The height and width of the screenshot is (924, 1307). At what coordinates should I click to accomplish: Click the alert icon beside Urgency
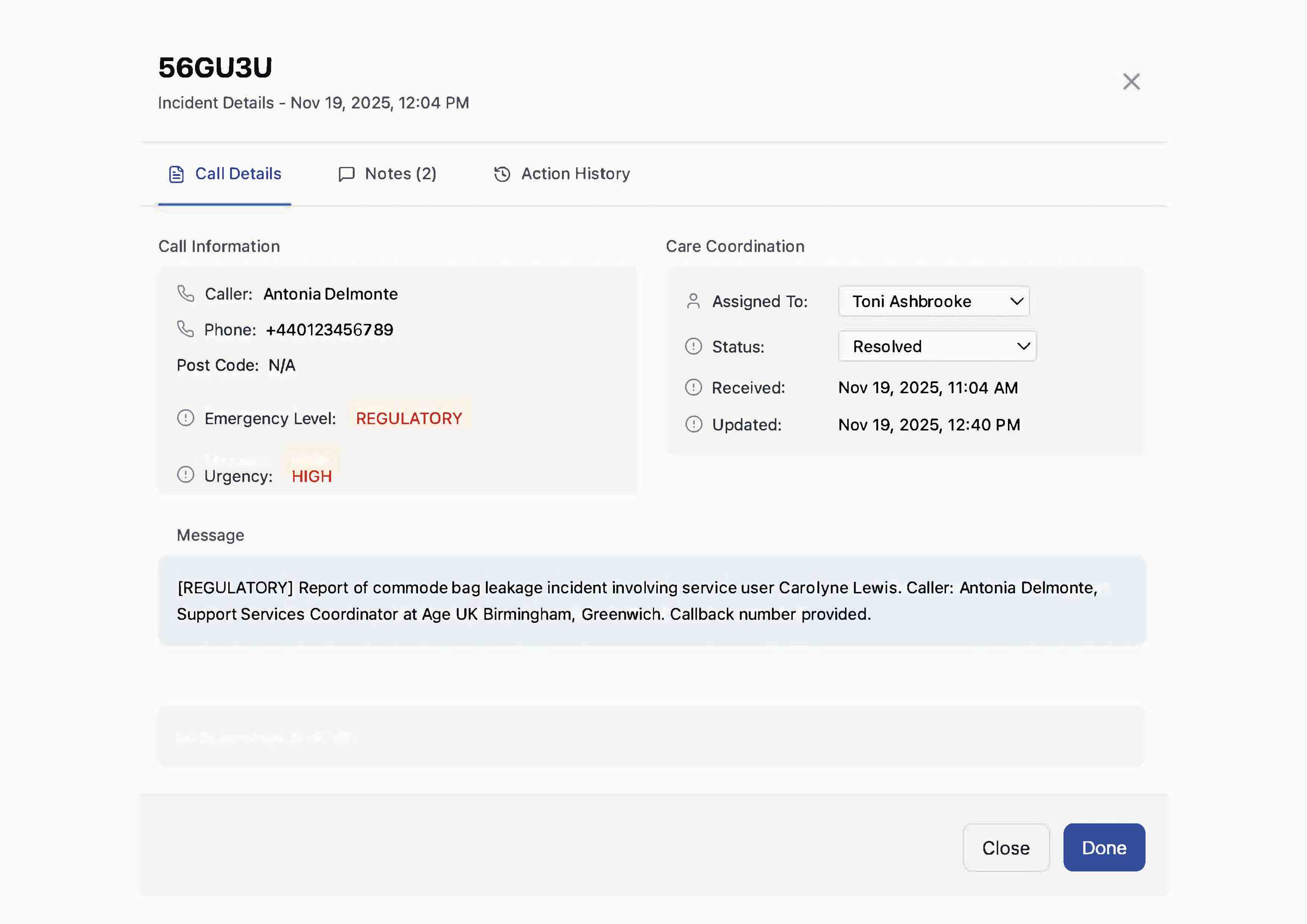coord(186,476)
